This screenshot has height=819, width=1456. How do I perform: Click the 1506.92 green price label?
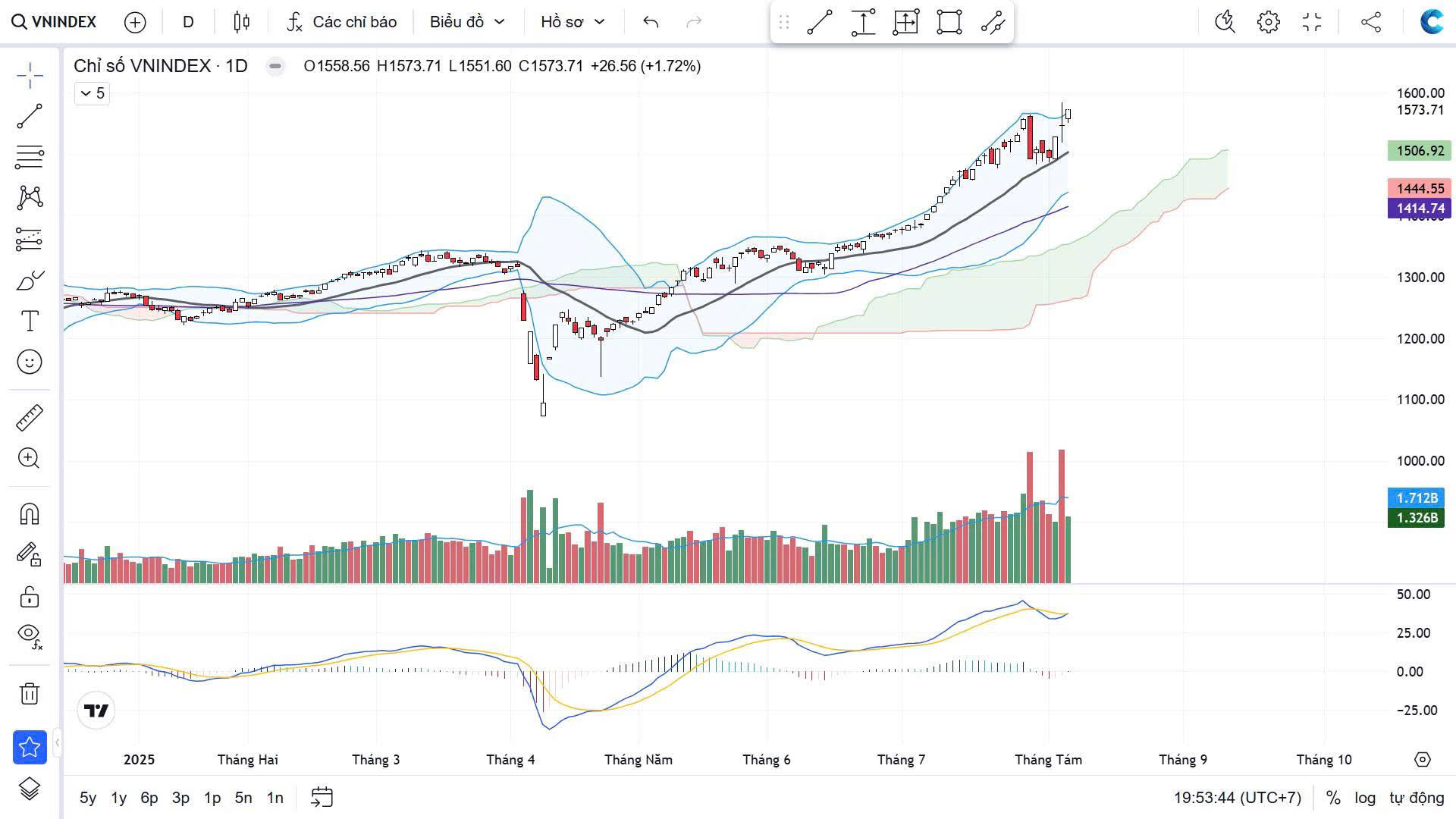[1419, 151]
